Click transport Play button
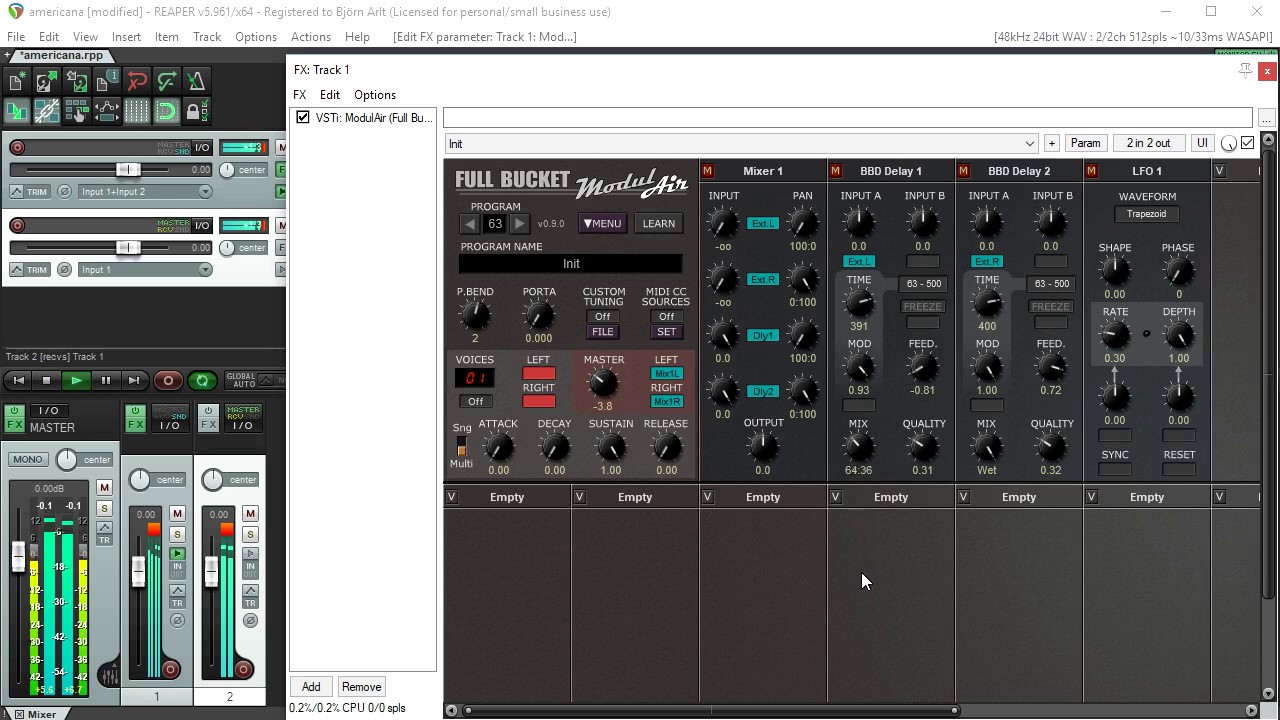 coord(76,380)
